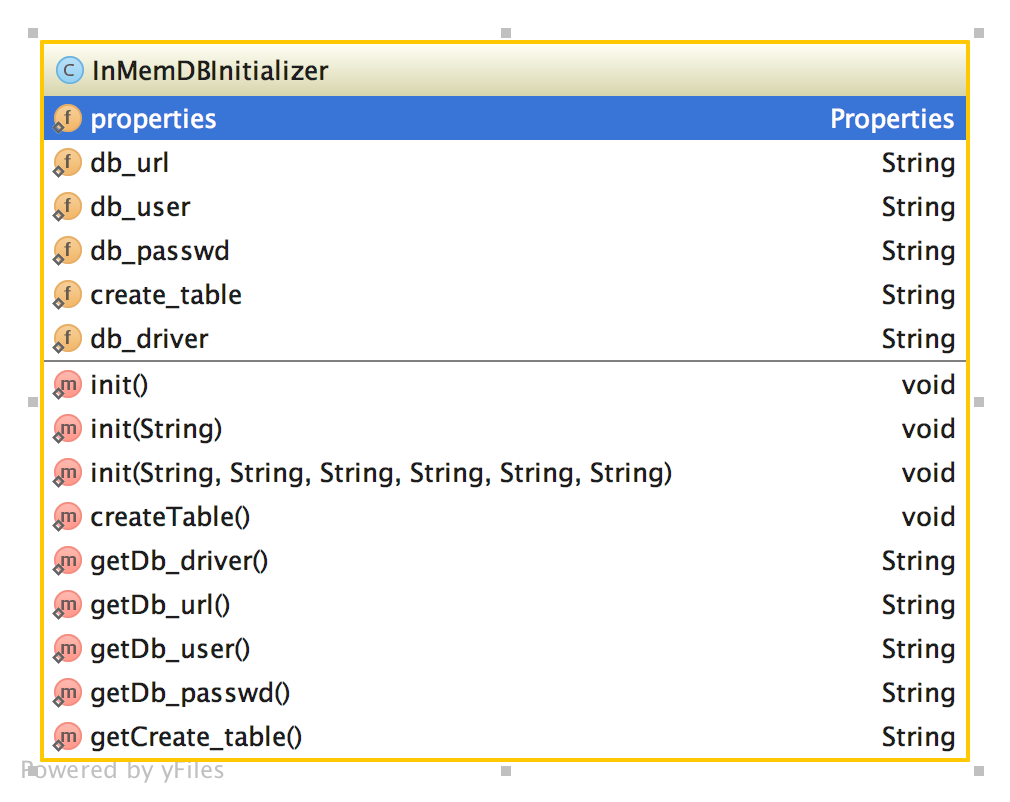The width and height of the screenshot is (1010, 802).
Task: Click the Properties type label
Action: point(892,120)
